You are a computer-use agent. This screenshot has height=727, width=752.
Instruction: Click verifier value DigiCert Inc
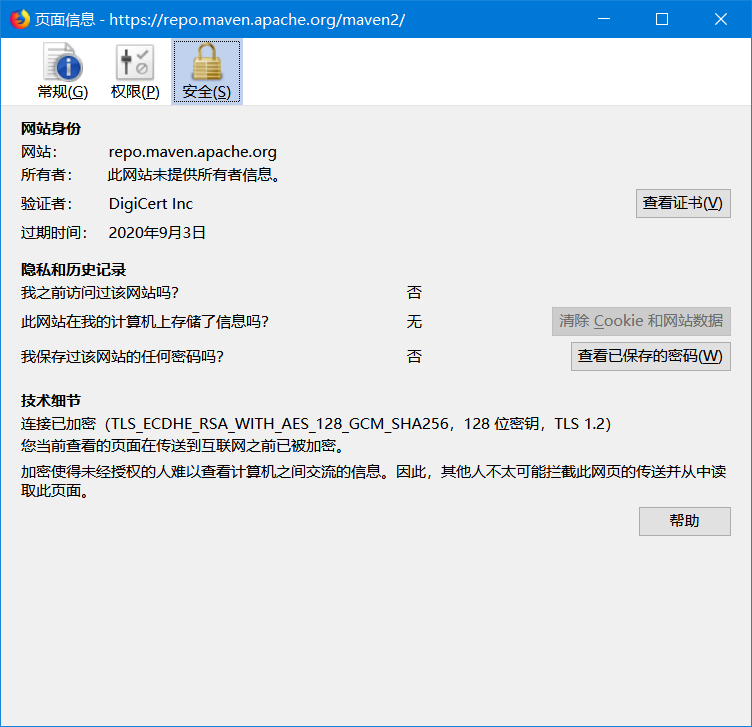[151, 204]
